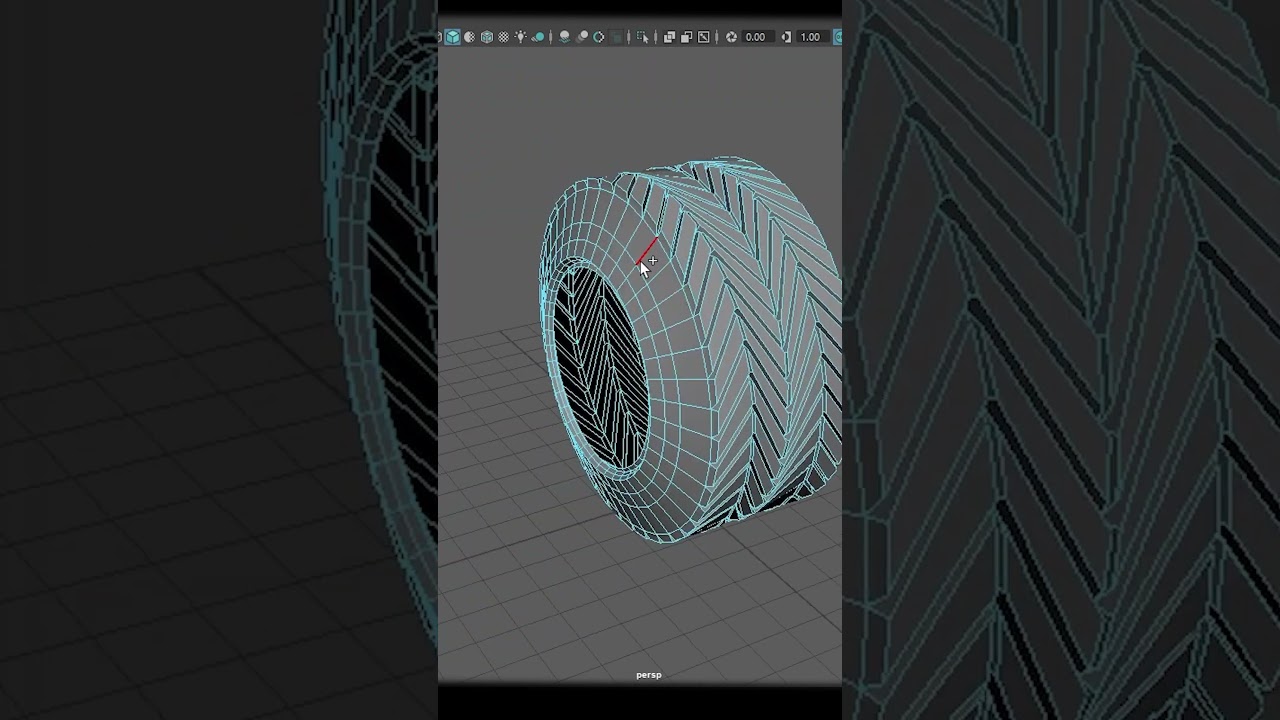1280x720 pixels.
Task: Enable Wireframe on Shaded cube icon
Action: 487,37
